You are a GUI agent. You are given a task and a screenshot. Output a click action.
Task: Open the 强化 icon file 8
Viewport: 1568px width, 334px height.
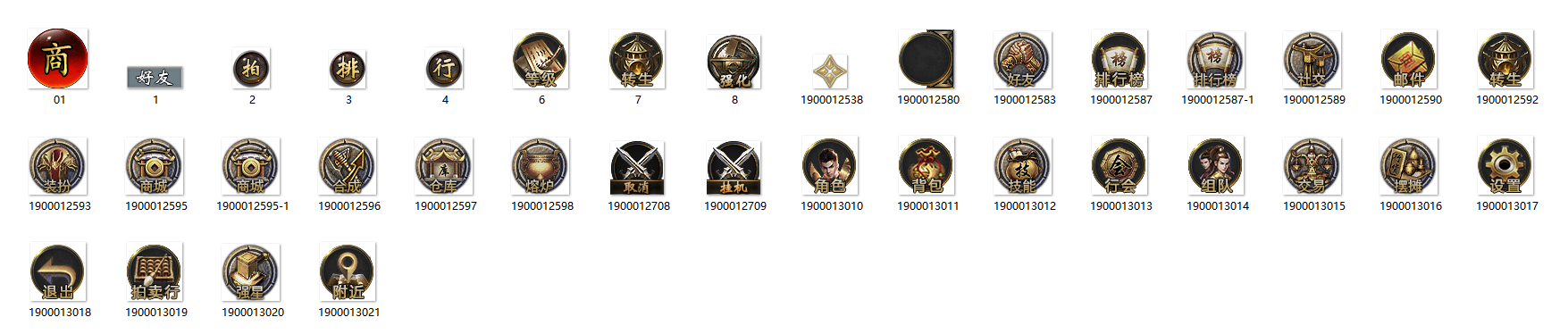[x=734, y=62]
